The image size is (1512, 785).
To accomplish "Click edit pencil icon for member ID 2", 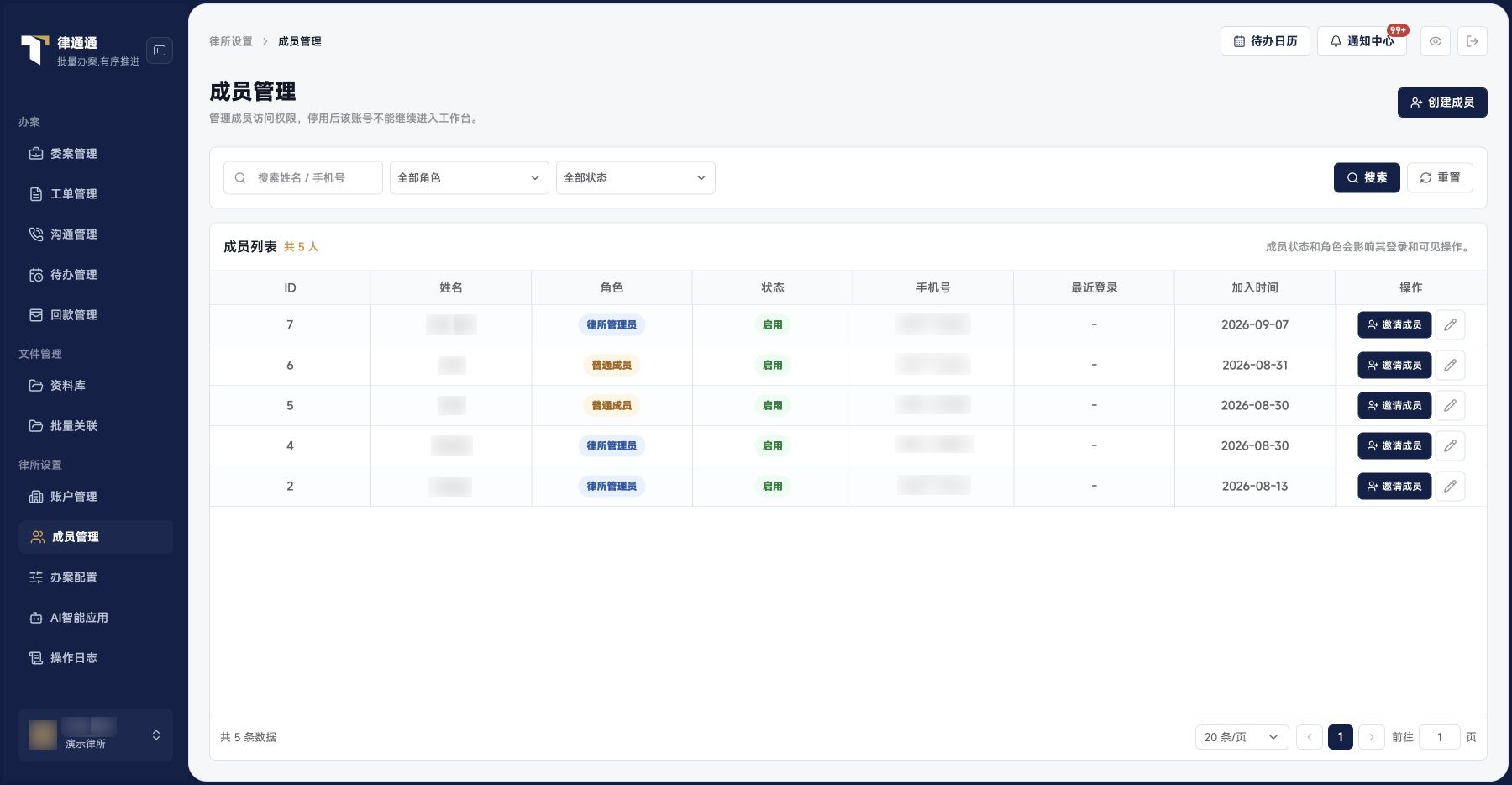I will pyautogui.click(x=1450, y=486).
